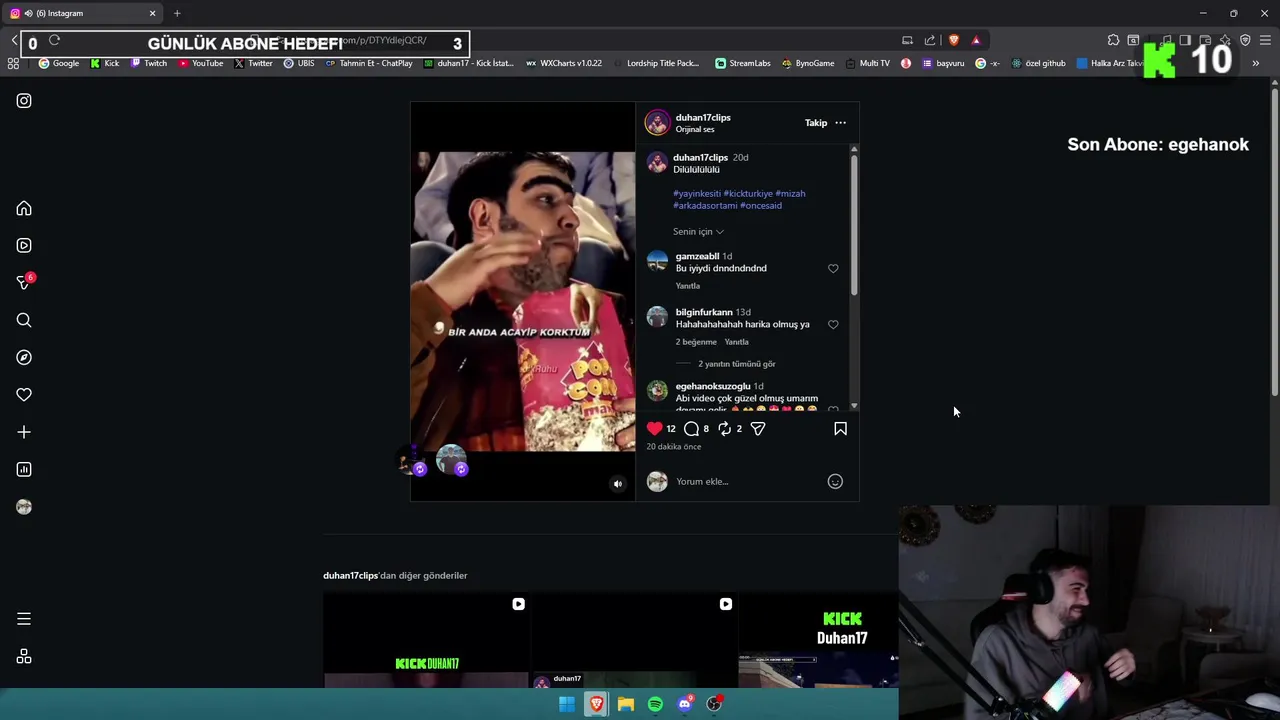
Task: Open post options three-dot menu
Action: [x=840, y=123]
